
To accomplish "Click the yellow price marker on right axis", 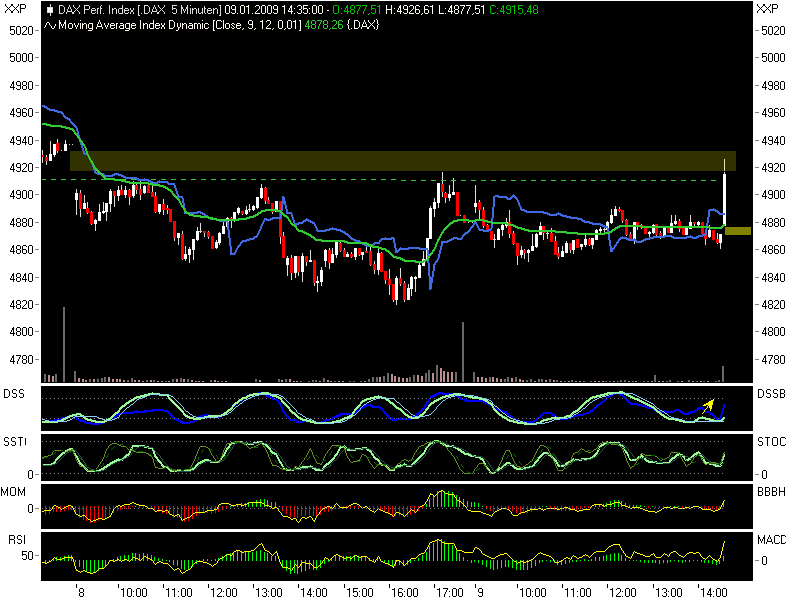I will 737,231.
